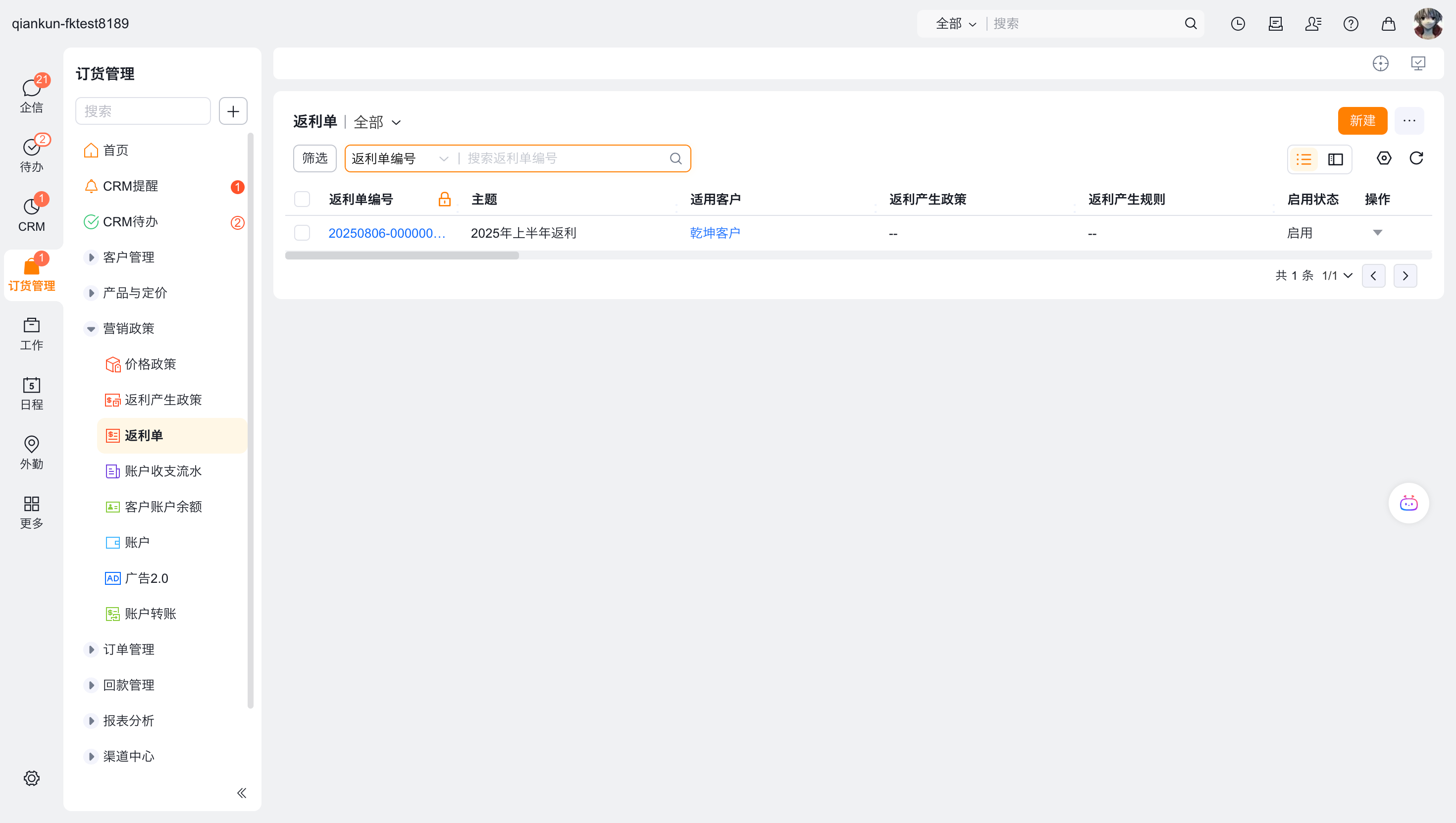Open the AI assistant robot bubble
The height and width of the screenshot is (823, 1456).
pyautogui.click(x=1408, y=503)
